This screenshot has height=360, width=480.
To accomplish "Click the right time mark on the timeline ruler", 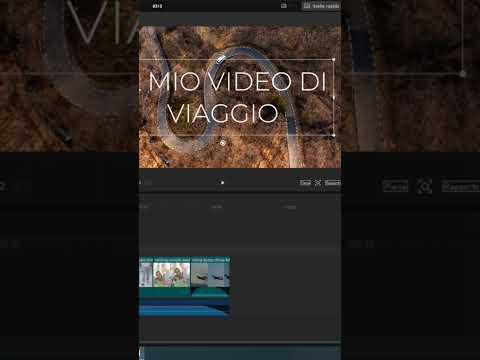I will [290, 207].
